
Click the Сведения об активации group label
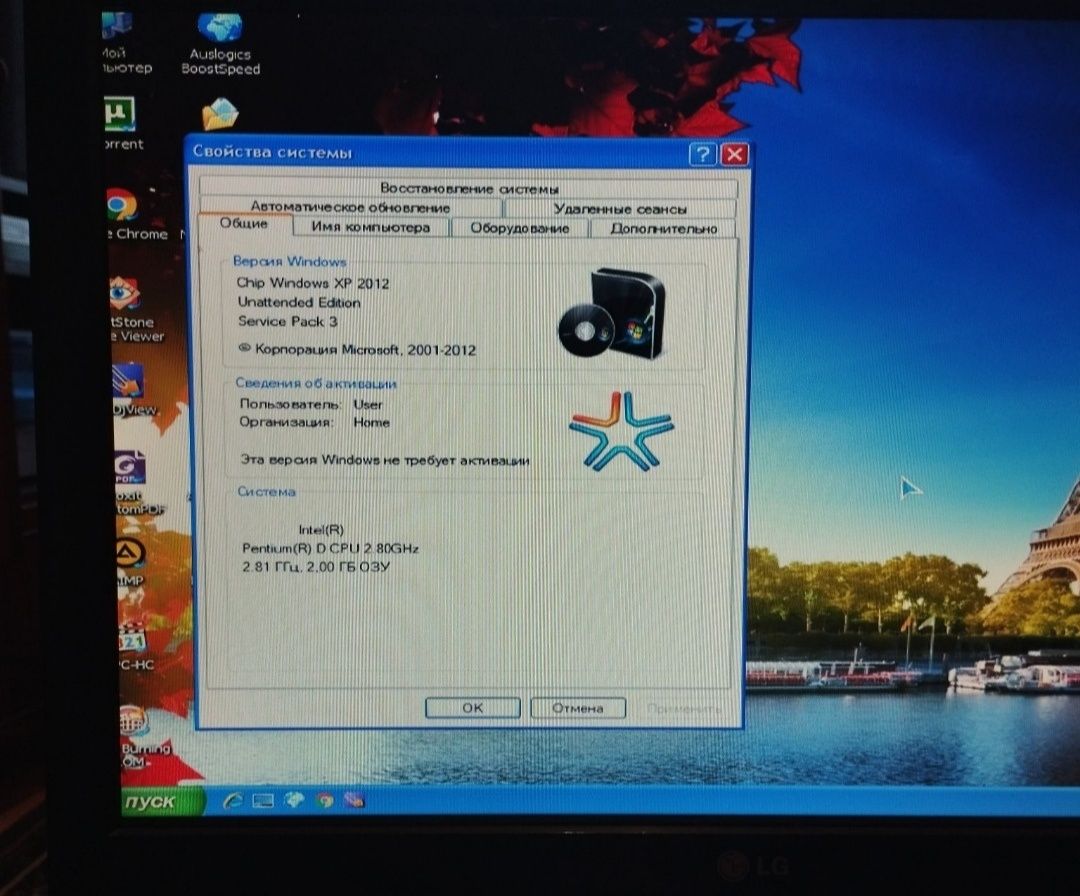316,383
